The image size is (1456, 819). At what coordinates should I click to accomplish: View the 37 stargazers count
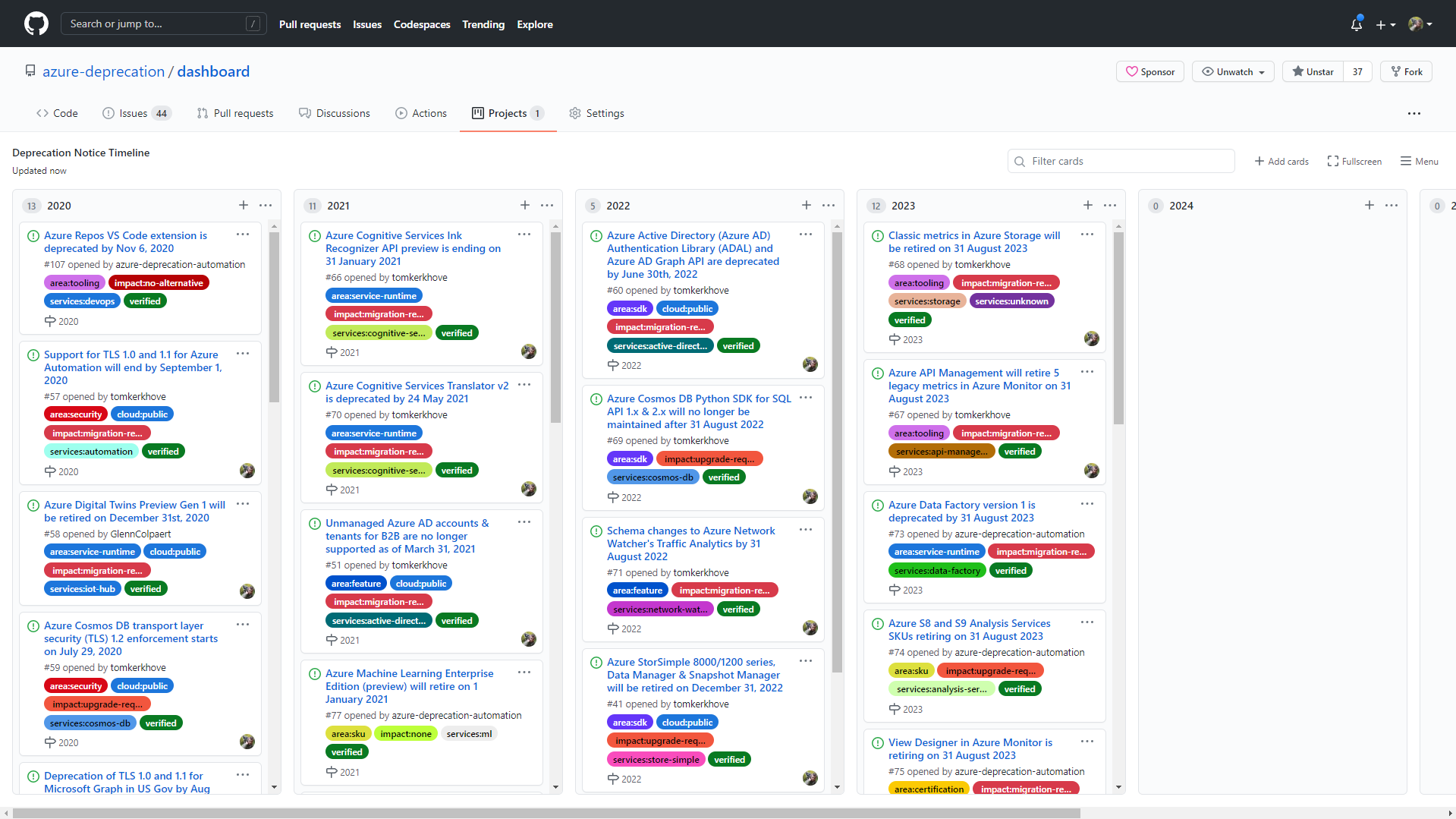(1357, 71)
